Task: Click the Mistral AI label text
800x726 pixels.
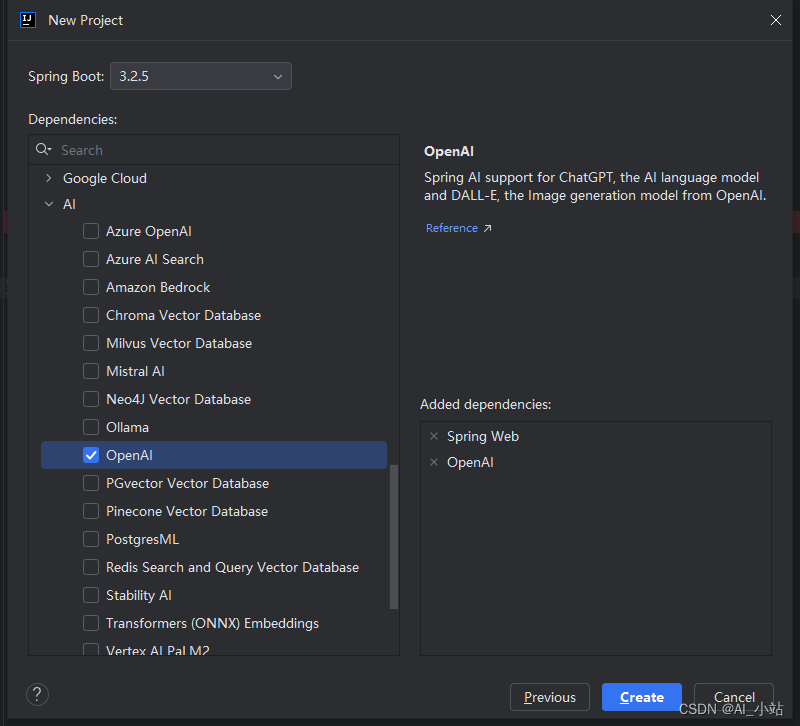Action: pos(135,371)
